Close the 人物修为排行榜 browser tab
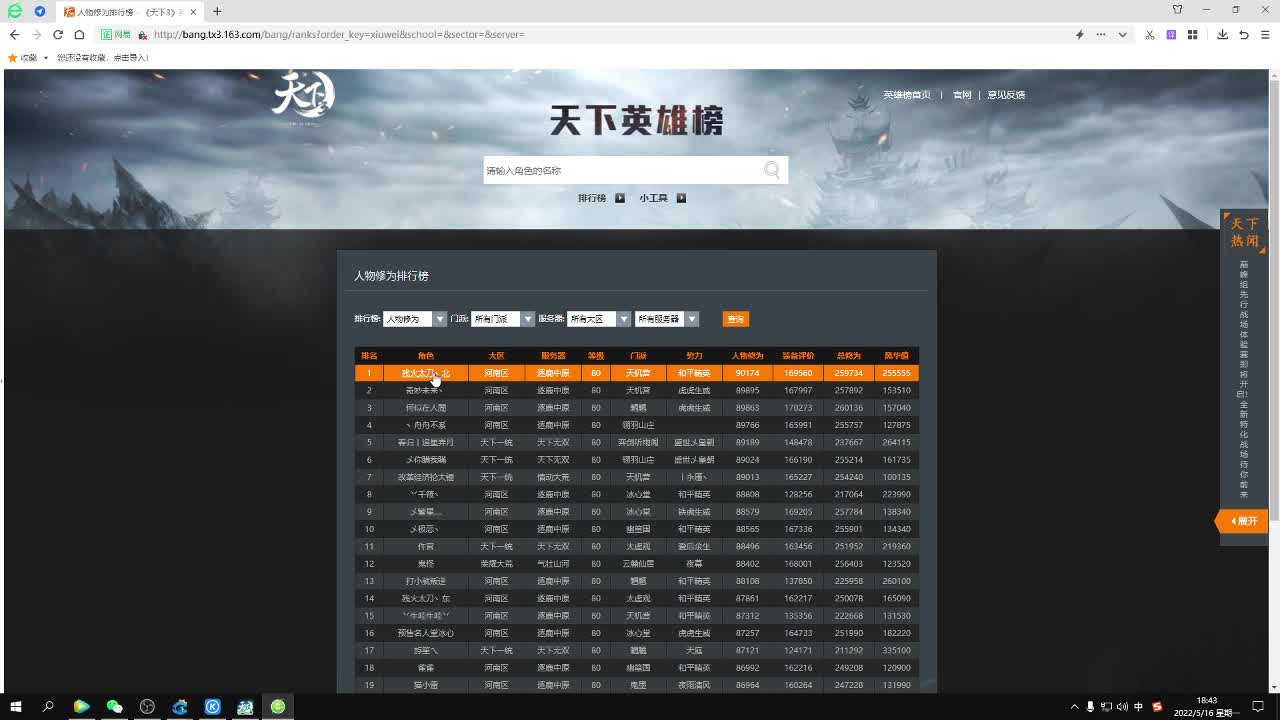The width and height of the screenshot is (1280, 720). tap(194, 11)
